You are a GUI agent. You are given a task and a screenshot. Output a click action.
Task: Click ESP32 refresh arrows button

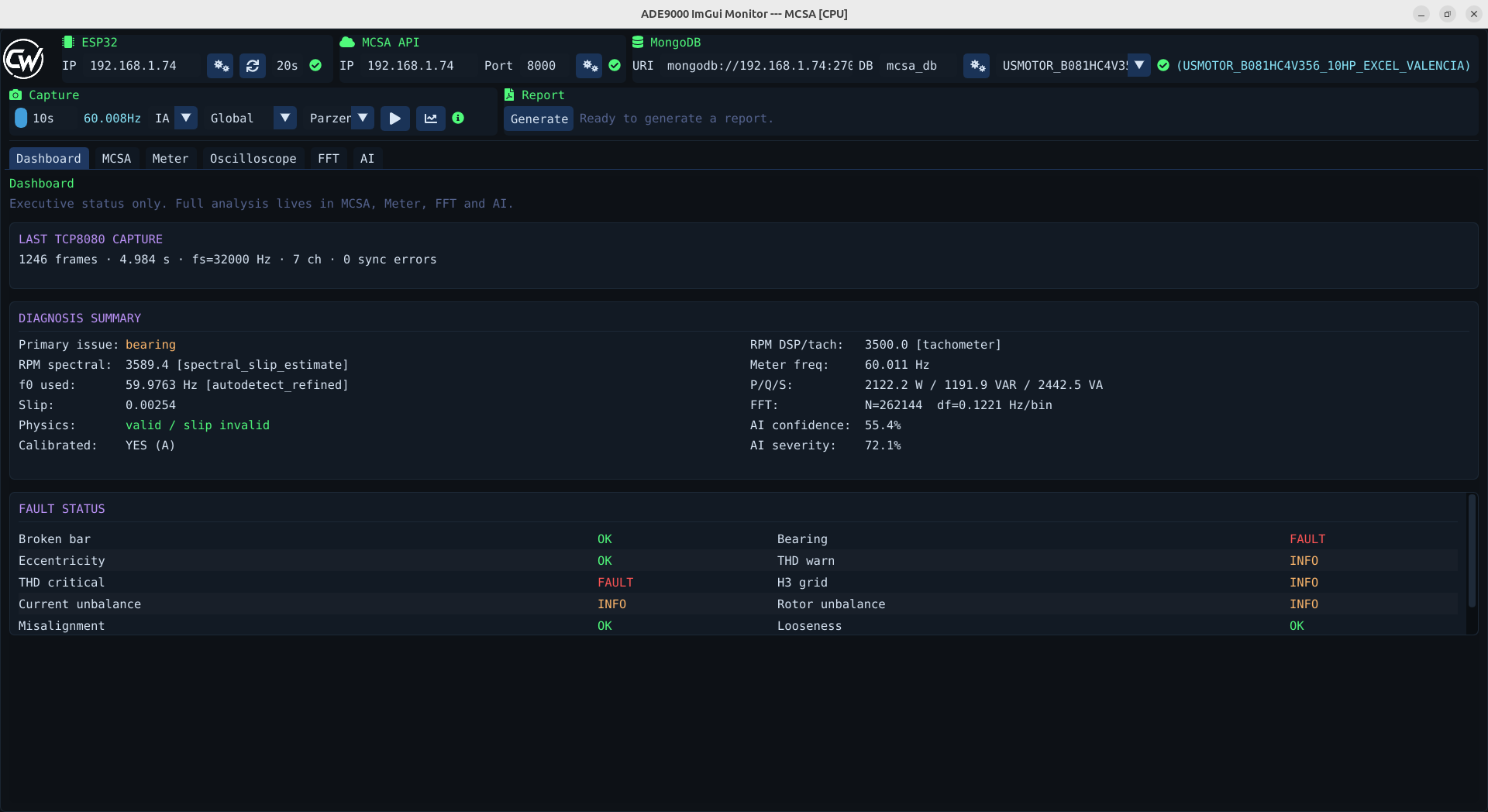coord(253,66)
